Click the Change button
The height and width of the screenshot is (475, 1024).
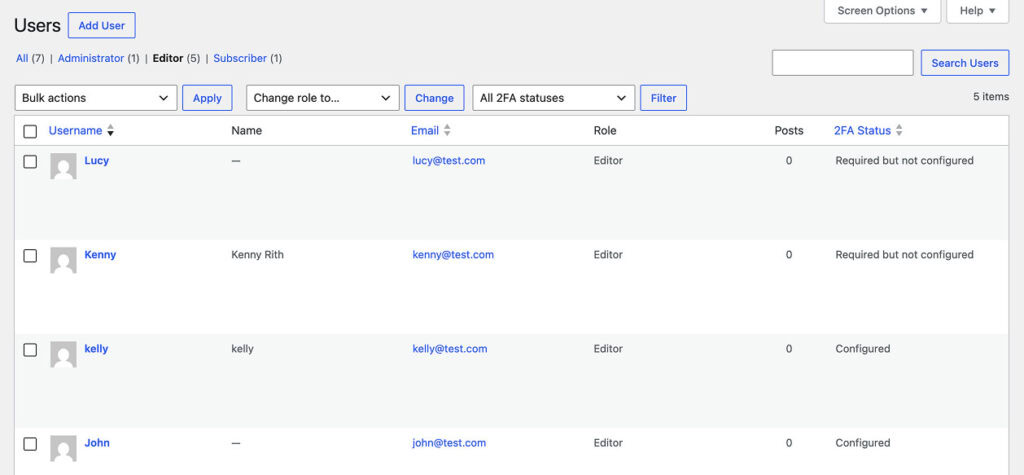pyautogui.click(x=434, y=98)
